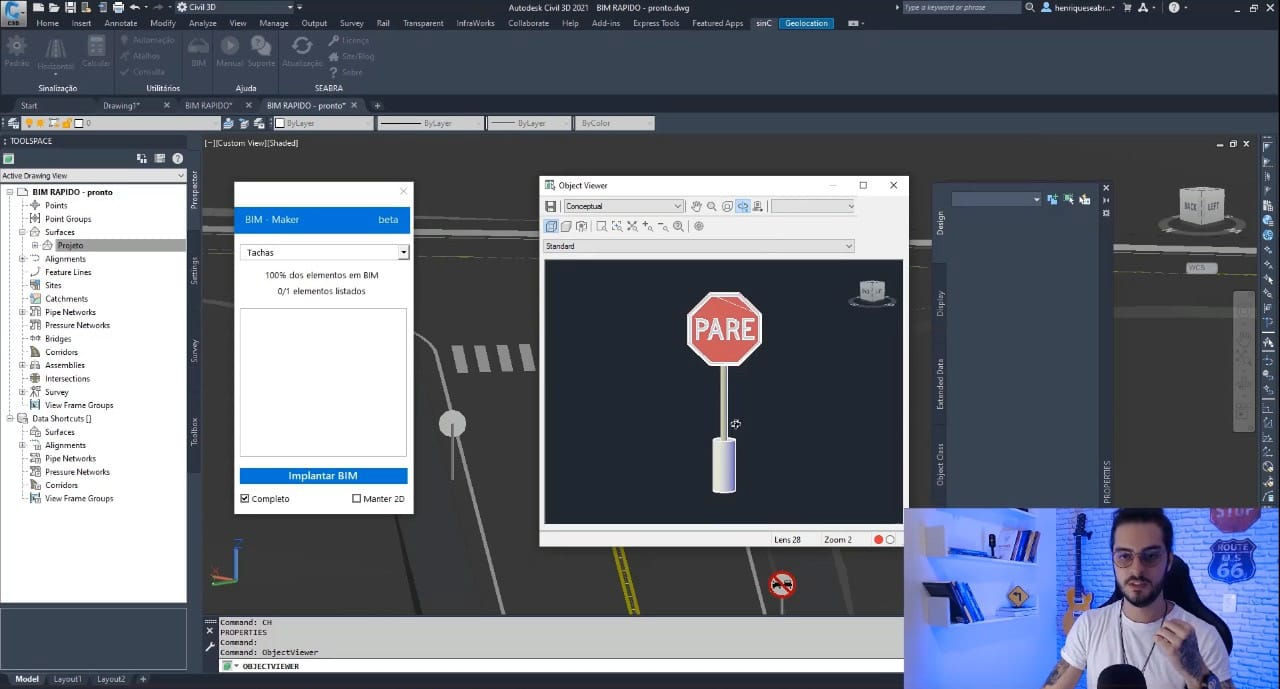Screen dimensions: 1280x689
Task: Open the Annotate ribbon tab
Action: [x=121, y=23]
